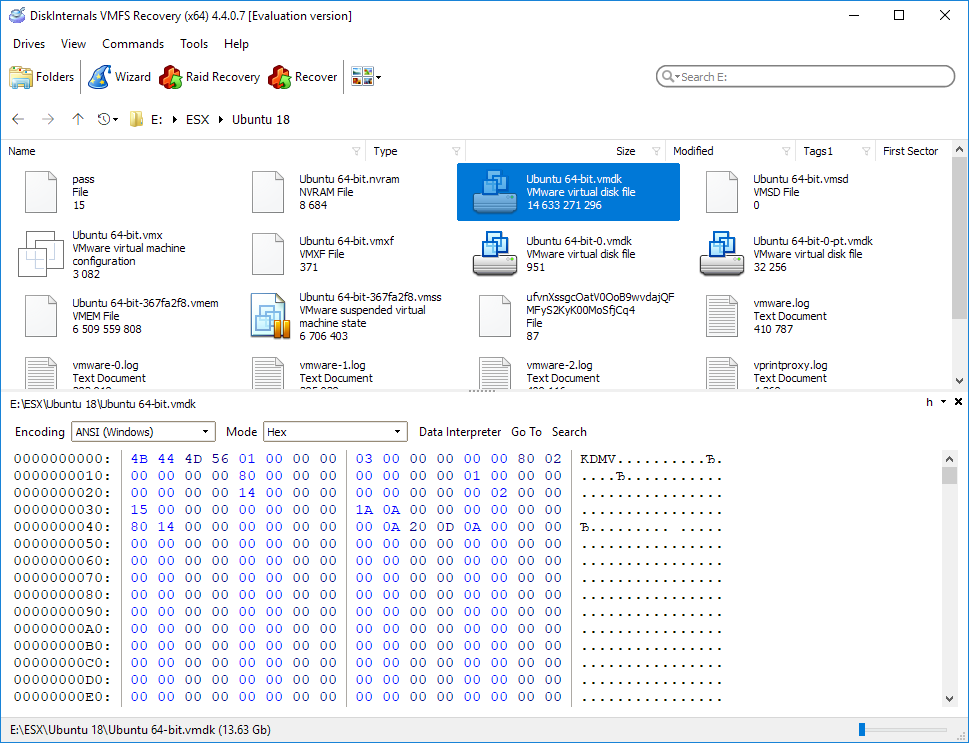Go back with the left arrow
The width and height of the screenshot is (969, 743).
tap(18, 119)
